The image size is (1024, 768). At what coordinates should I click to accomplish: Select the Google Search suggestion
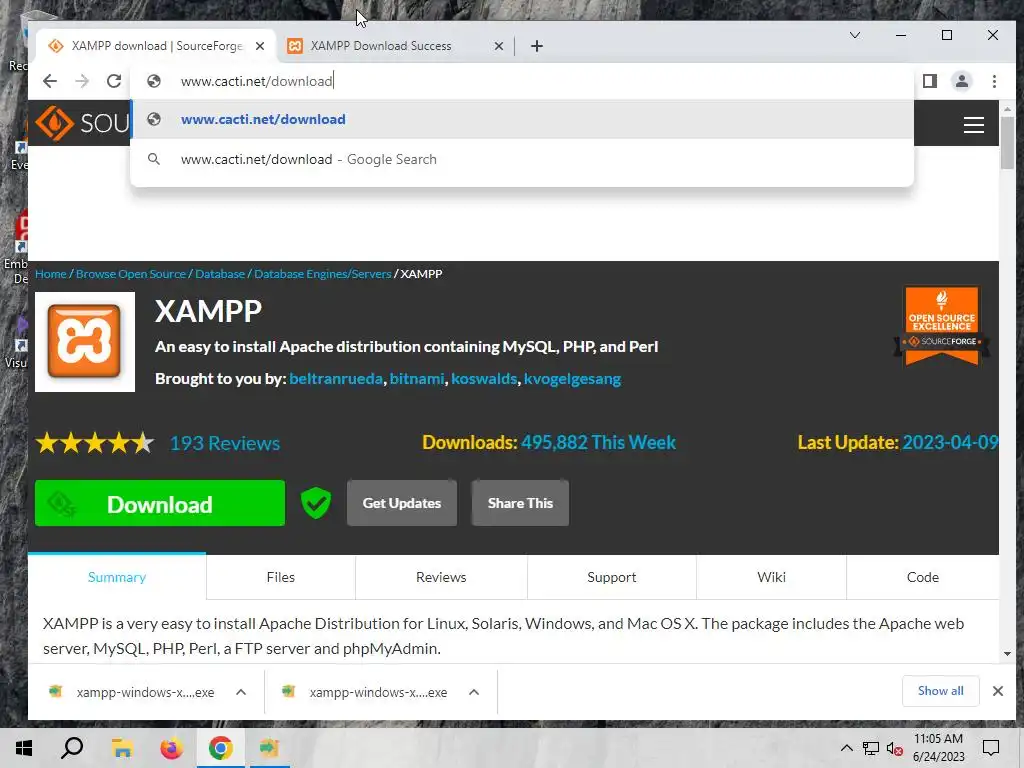(522, 159)
